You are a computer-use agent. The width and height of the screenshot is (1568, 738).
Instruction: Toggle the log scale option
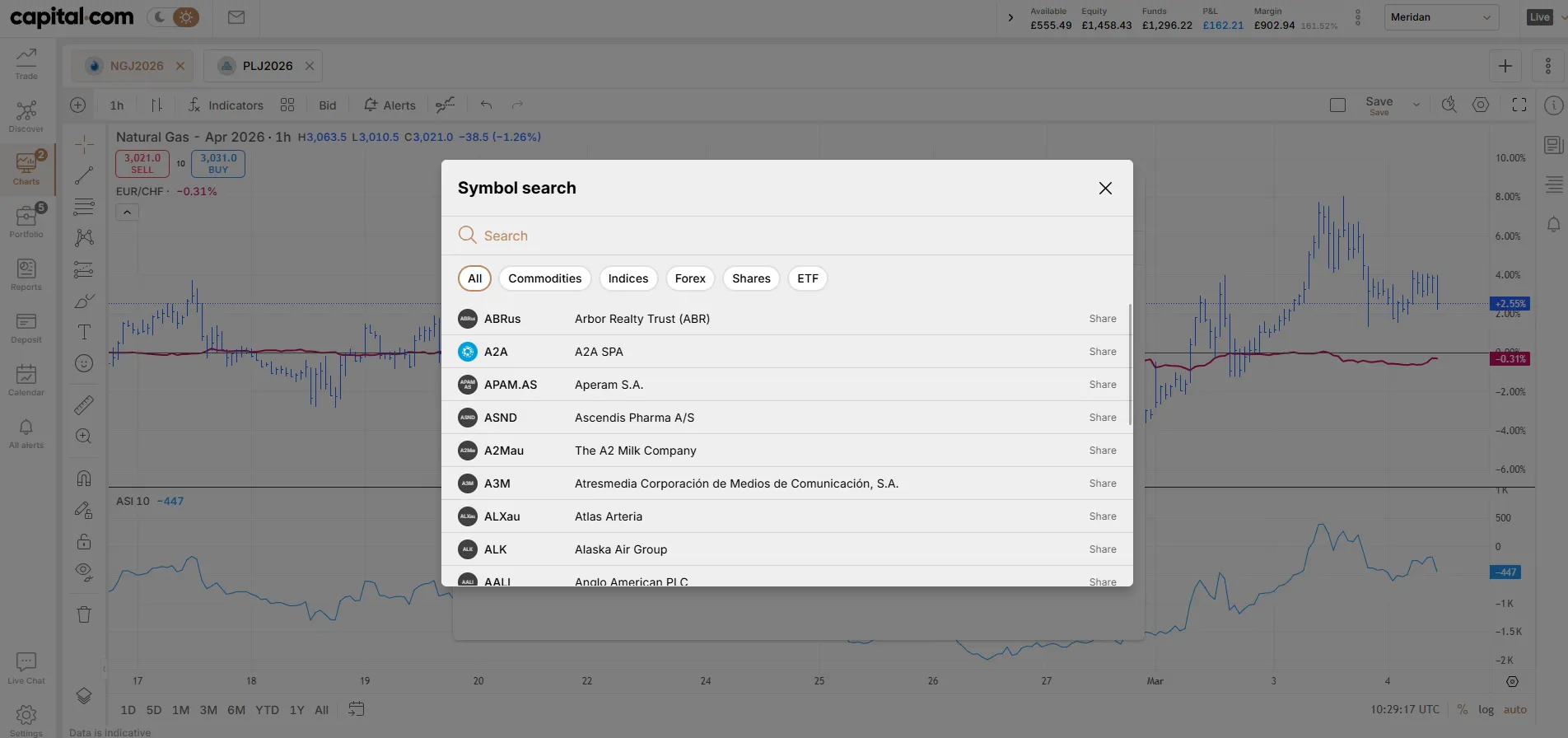coord(1486,709)
